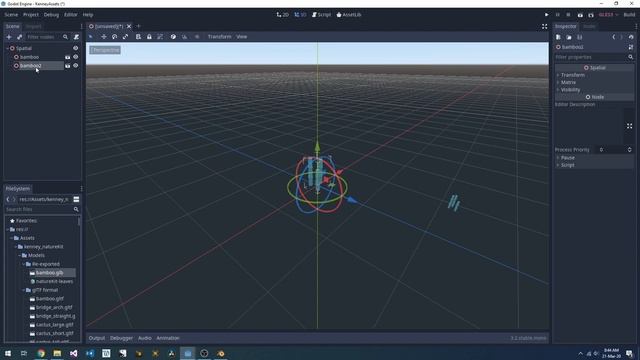
Task: Switch to the Node tab beside Inspector
Action: pyautogui.click(x=589, y=26)
